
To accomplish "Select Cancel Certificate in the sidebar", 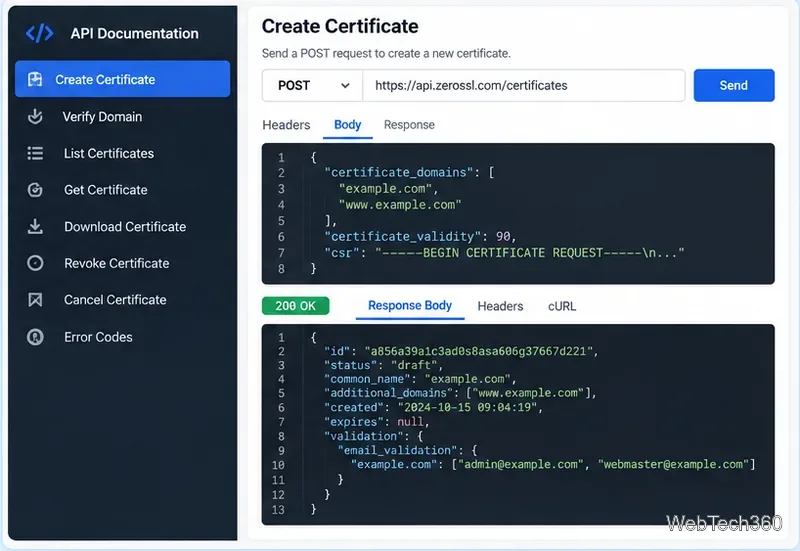I will point(115,299).
